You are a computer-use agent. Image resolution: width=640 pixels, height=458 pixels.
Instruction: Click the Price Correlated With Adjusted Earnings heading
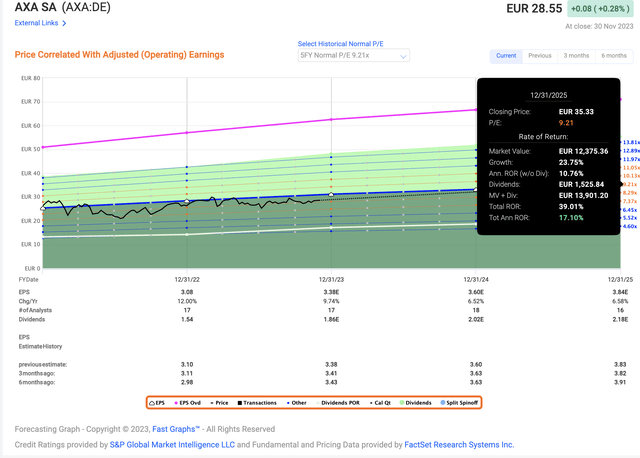pyautogui.click(x=119, y=55)
